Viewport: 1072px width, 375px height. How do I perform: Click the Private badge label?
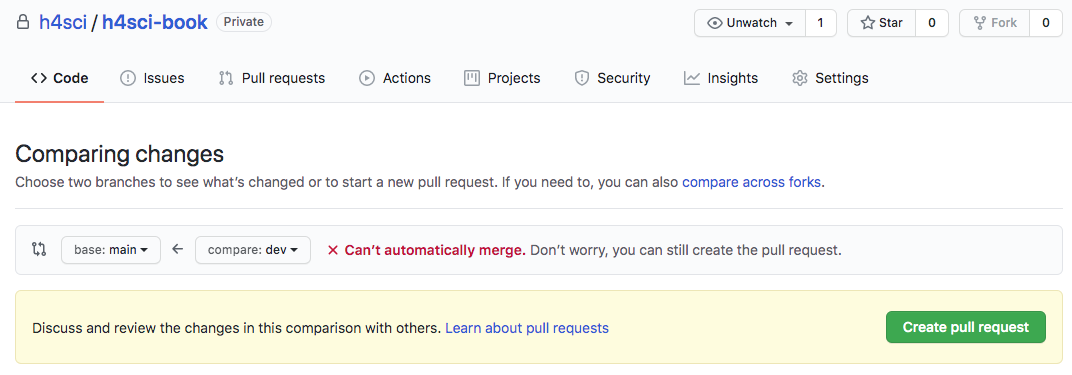tap(244, 23)
